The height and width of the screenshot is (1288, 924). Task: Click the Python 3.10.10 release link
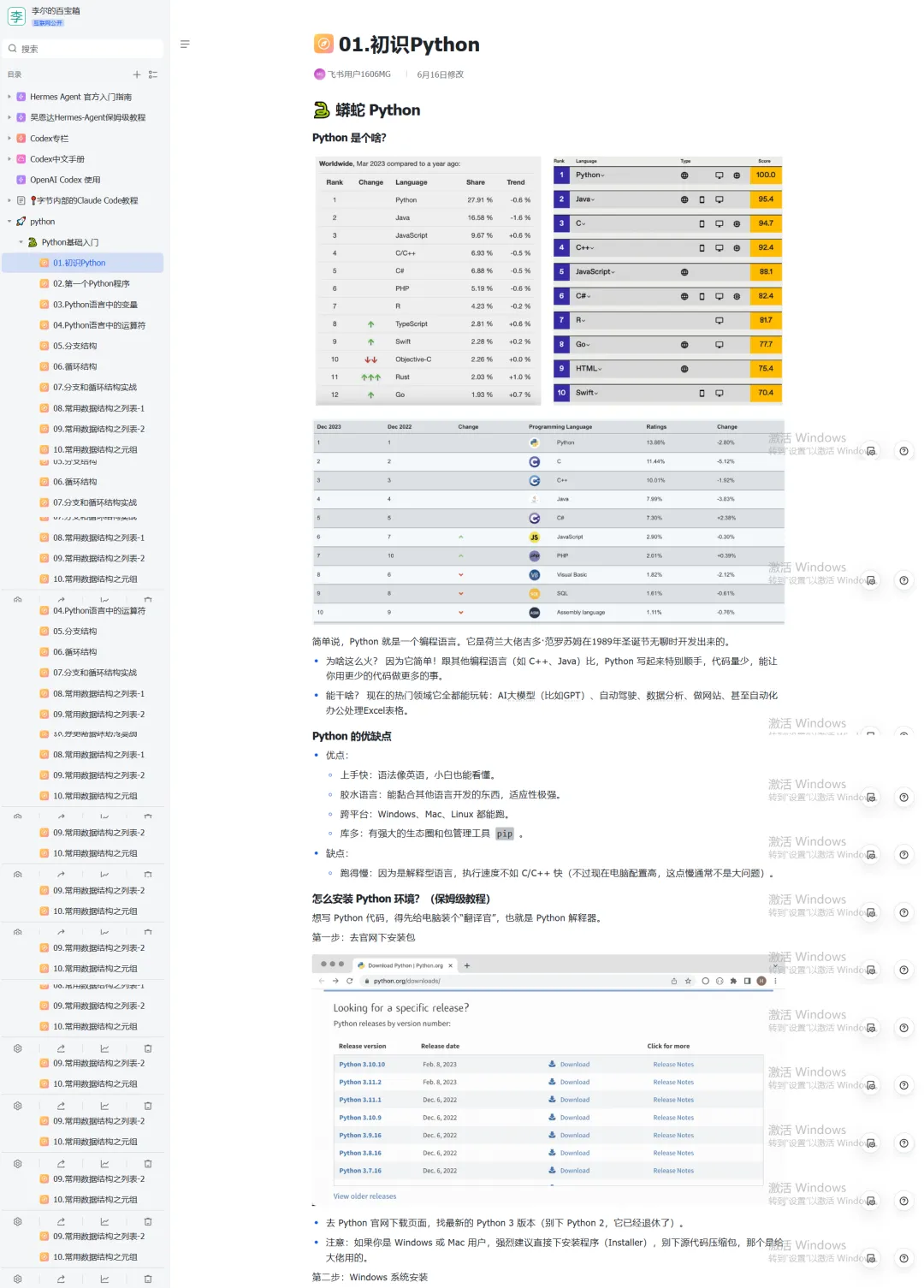[362, 1065]
